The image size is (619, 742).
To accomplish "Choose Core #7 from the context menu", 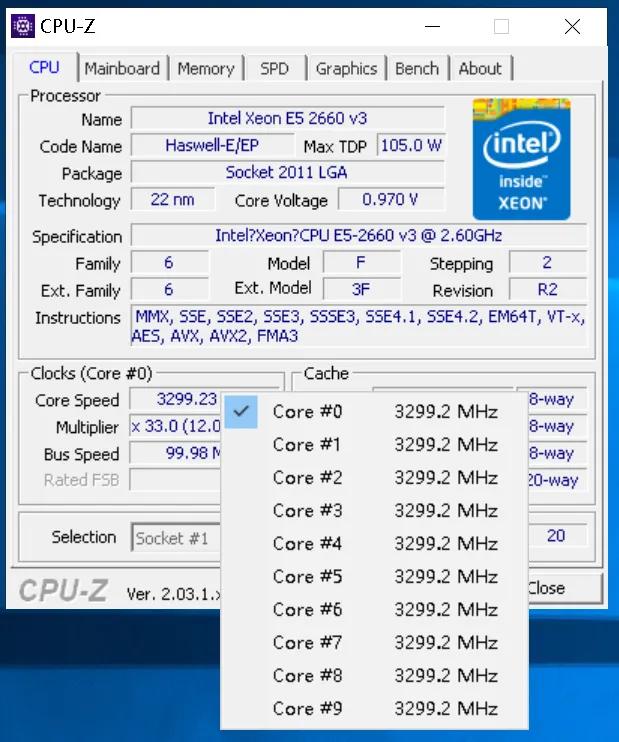I will click(x=372, y=642).
